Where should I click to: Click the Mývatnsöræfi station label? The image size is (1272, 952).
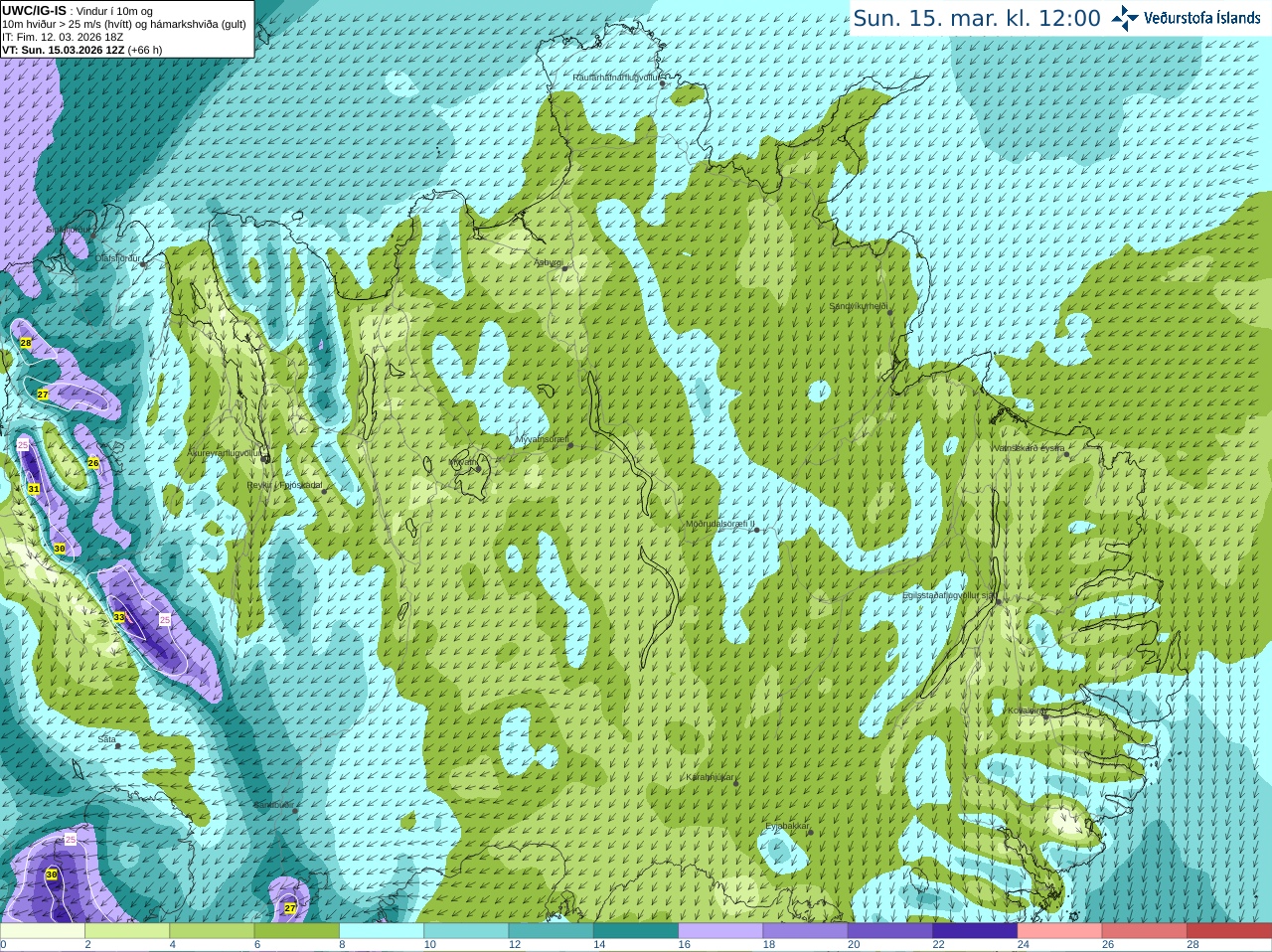click(x=542, y=438)
